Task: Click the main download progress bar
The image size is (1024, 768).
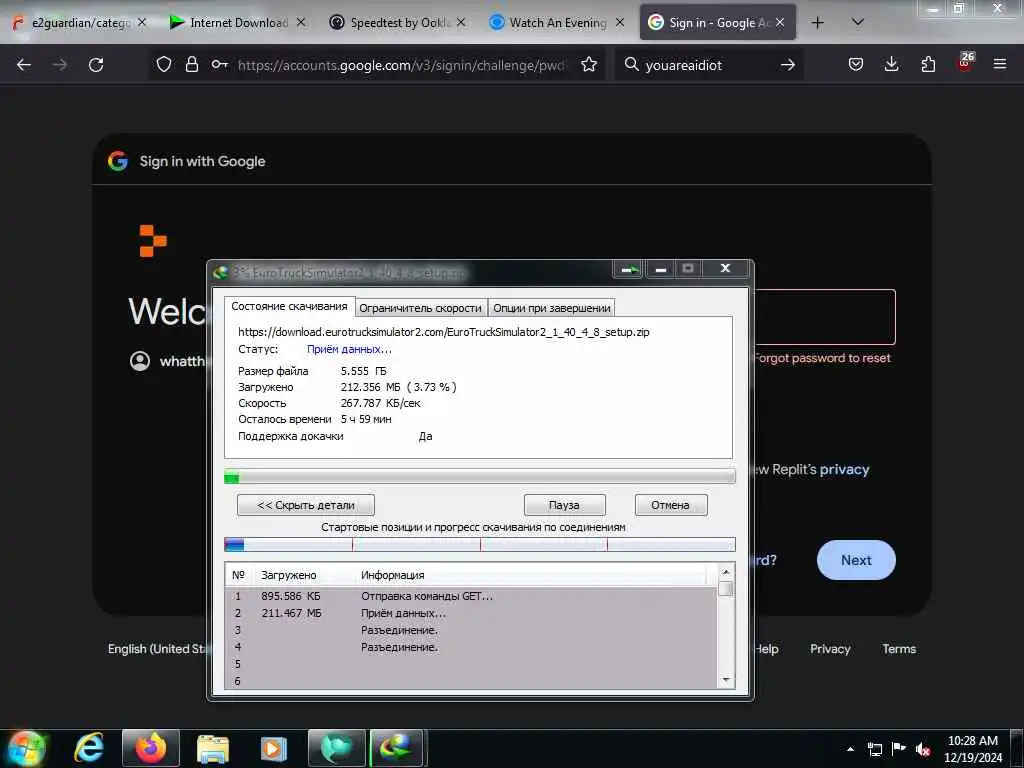Action: (479, 476)
